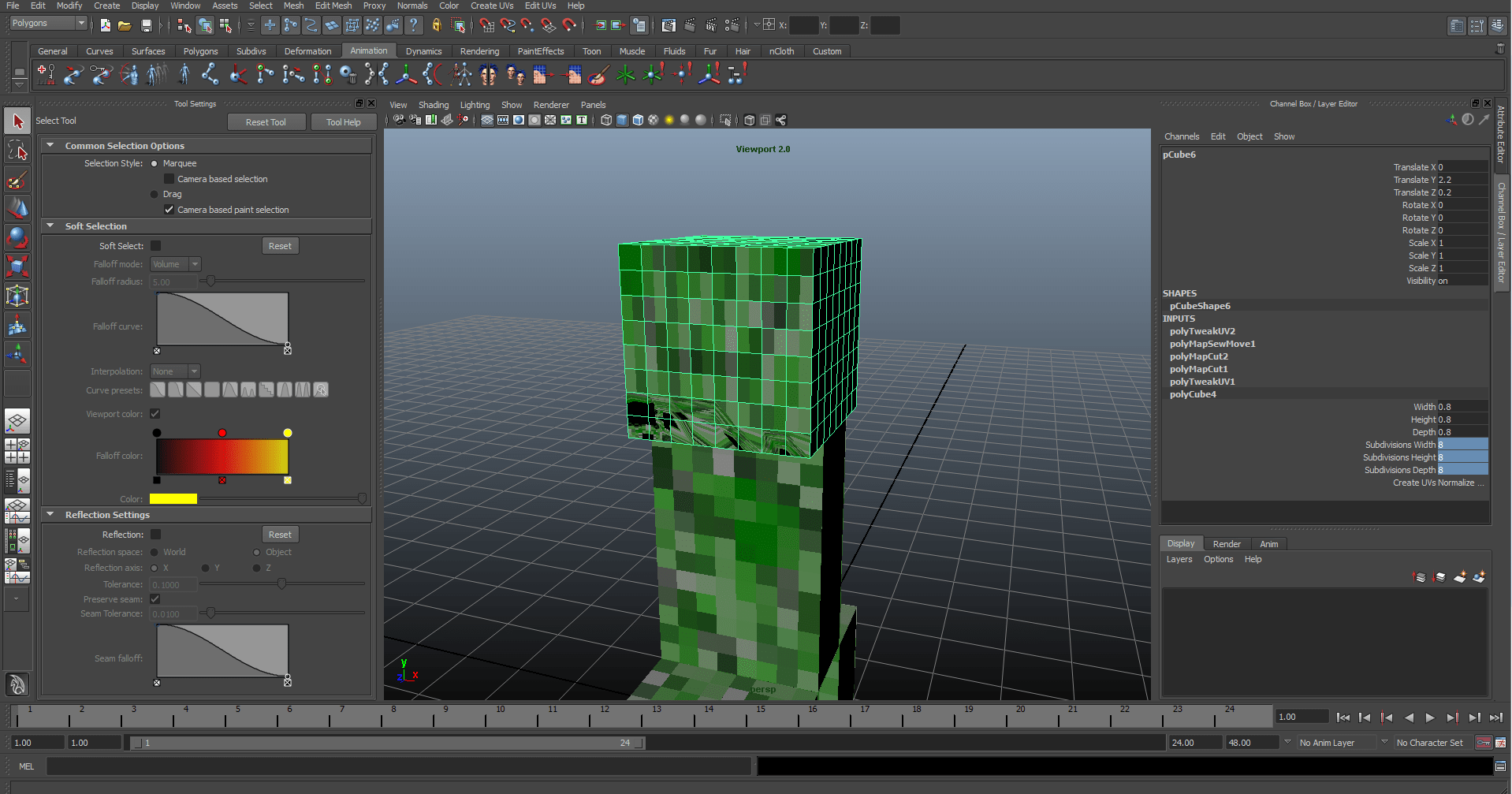
Task: Switch to the Polygons shelf tab
Action: (201, 51)
